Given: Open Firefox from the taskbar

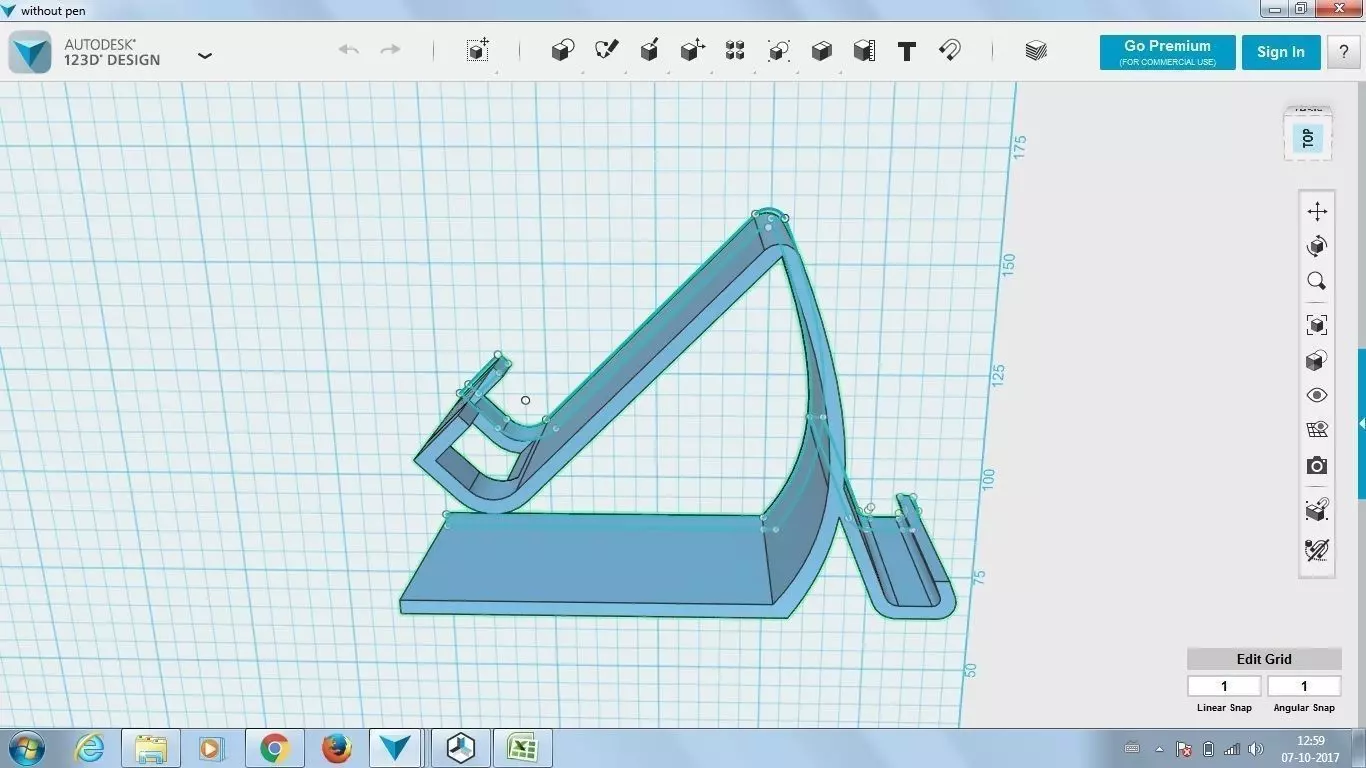Looking at the screenshot, I should pos(337,748).
